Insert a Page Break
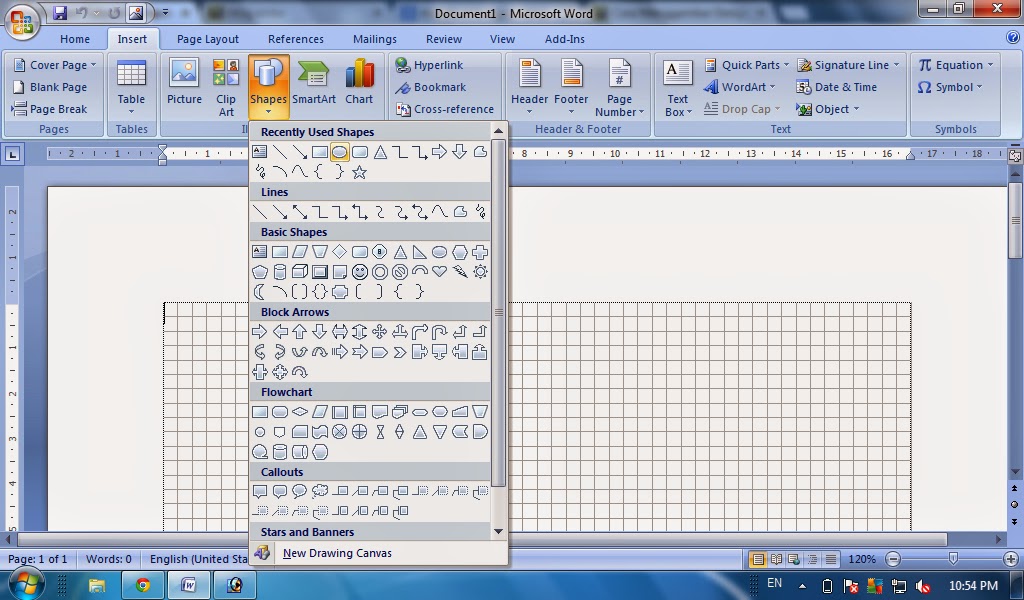Image resolution: width=1024 pixels, height=600 pixels. pyautogui.click(x=50, y=109)
